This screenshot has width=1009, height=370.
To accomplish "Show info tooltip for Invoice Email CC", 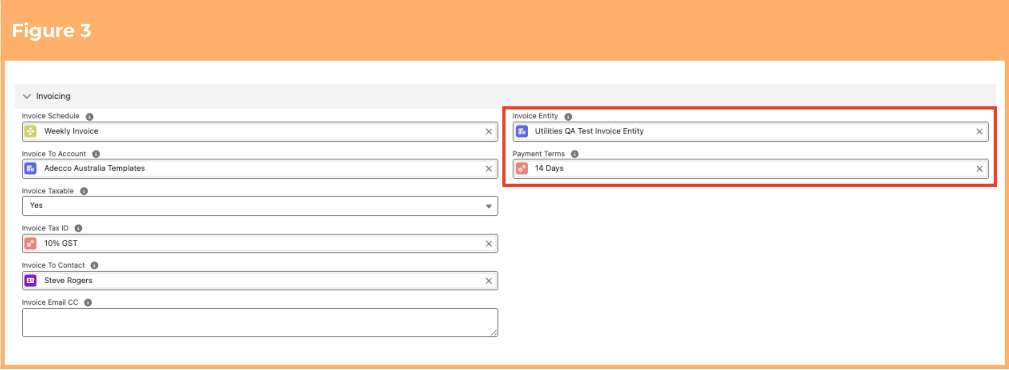I will (x=88, y=302).
